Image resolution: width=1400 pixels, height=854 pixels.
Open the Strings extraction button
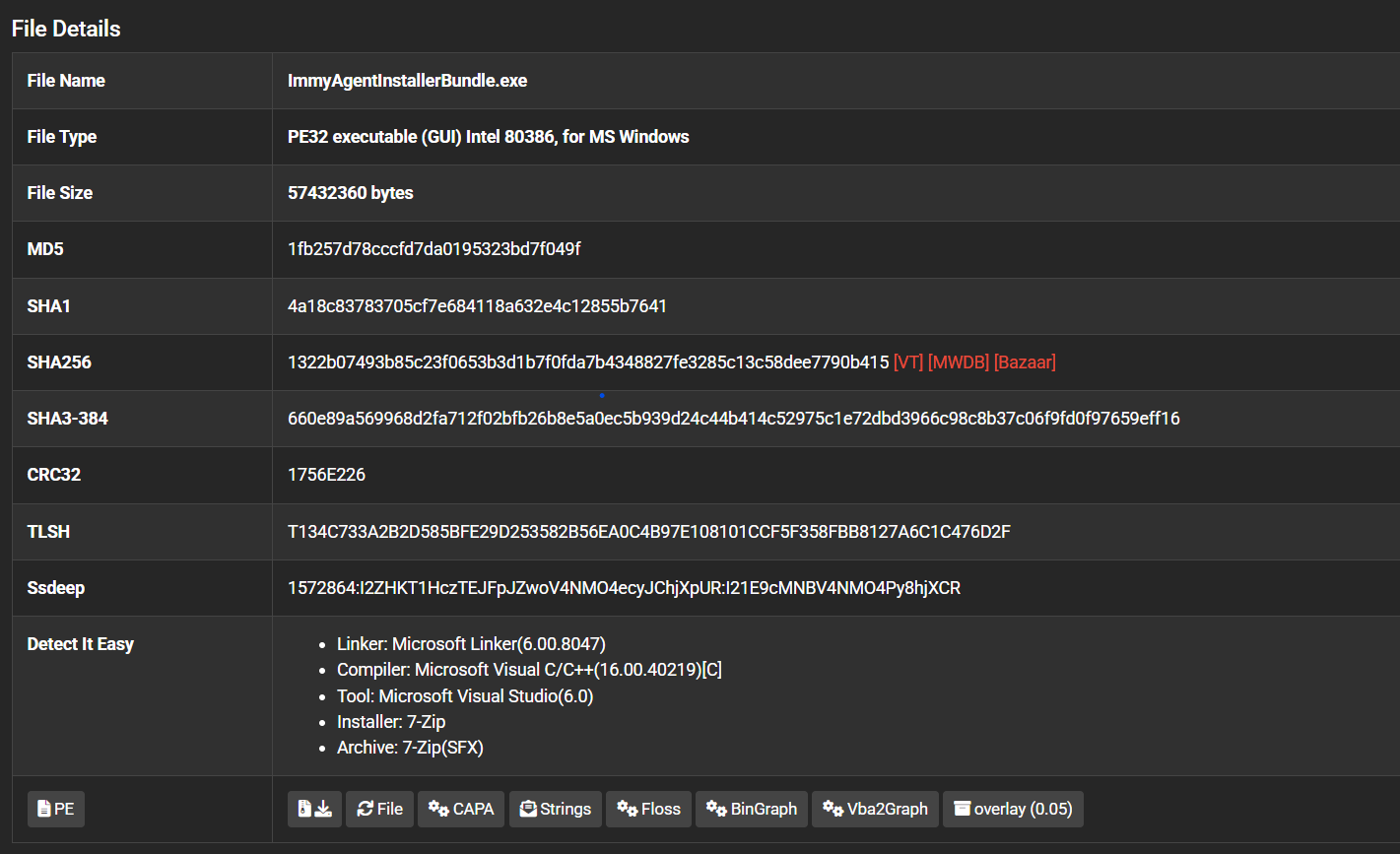pos(555,809)
